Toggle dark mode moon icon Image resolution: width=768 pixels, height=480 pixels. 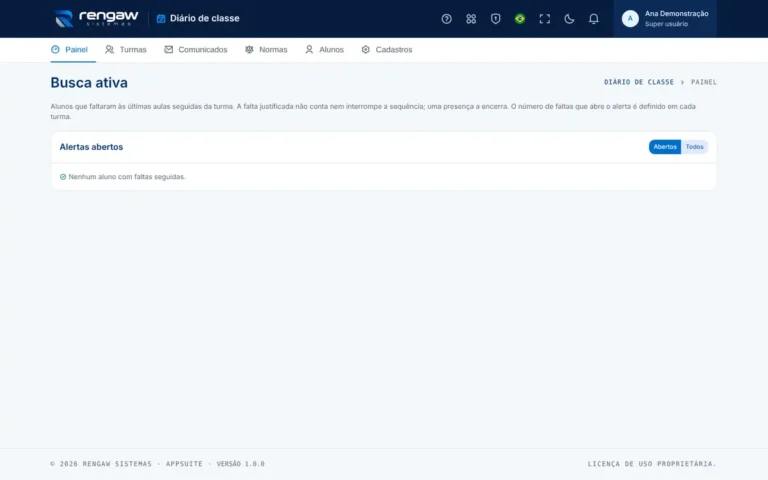[569, 19]
